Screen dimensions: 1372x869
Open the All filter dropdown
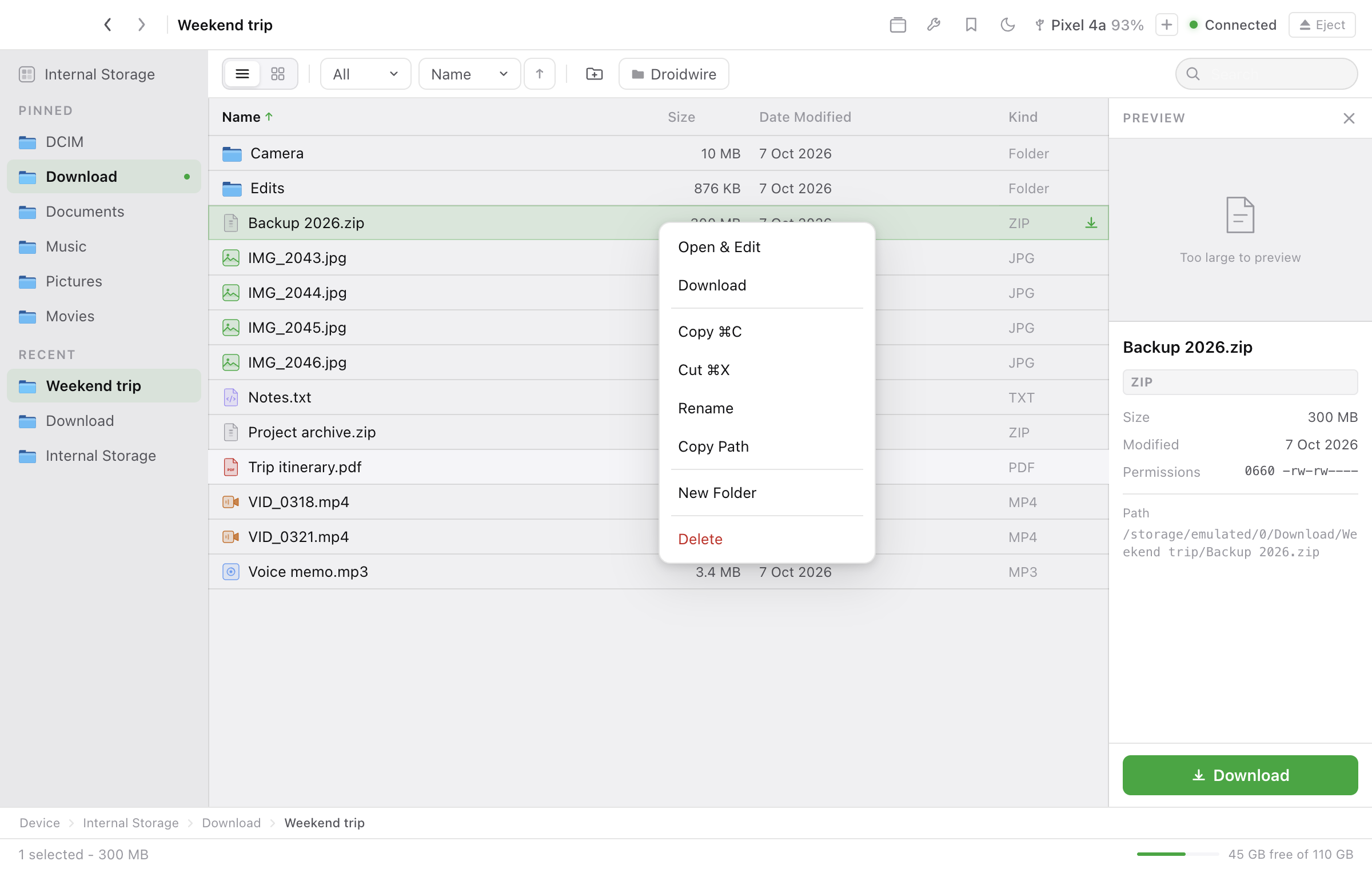point(365,74)
